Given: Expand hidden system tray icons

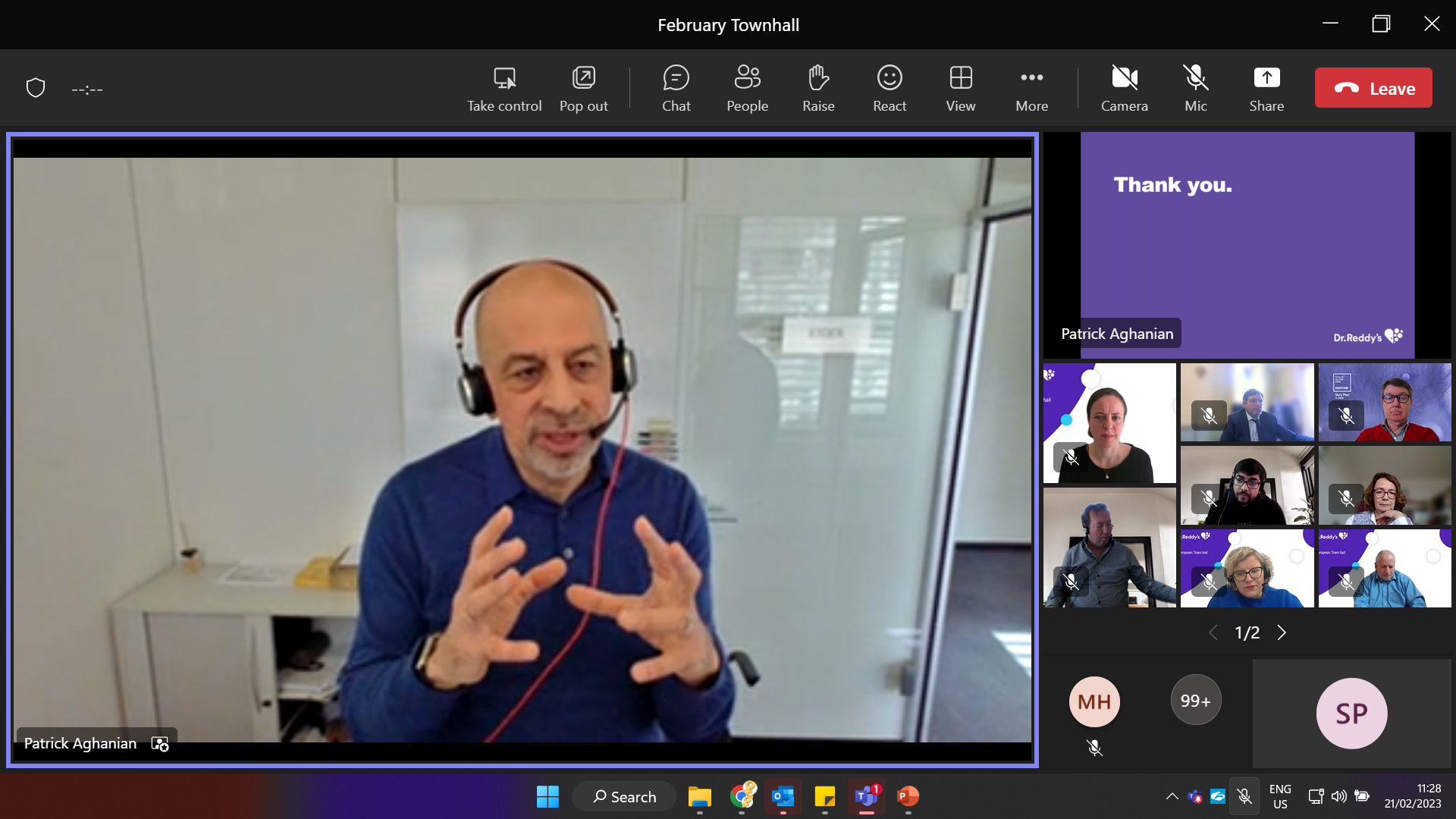Looking at the screenshot, I should [1172, 796].
